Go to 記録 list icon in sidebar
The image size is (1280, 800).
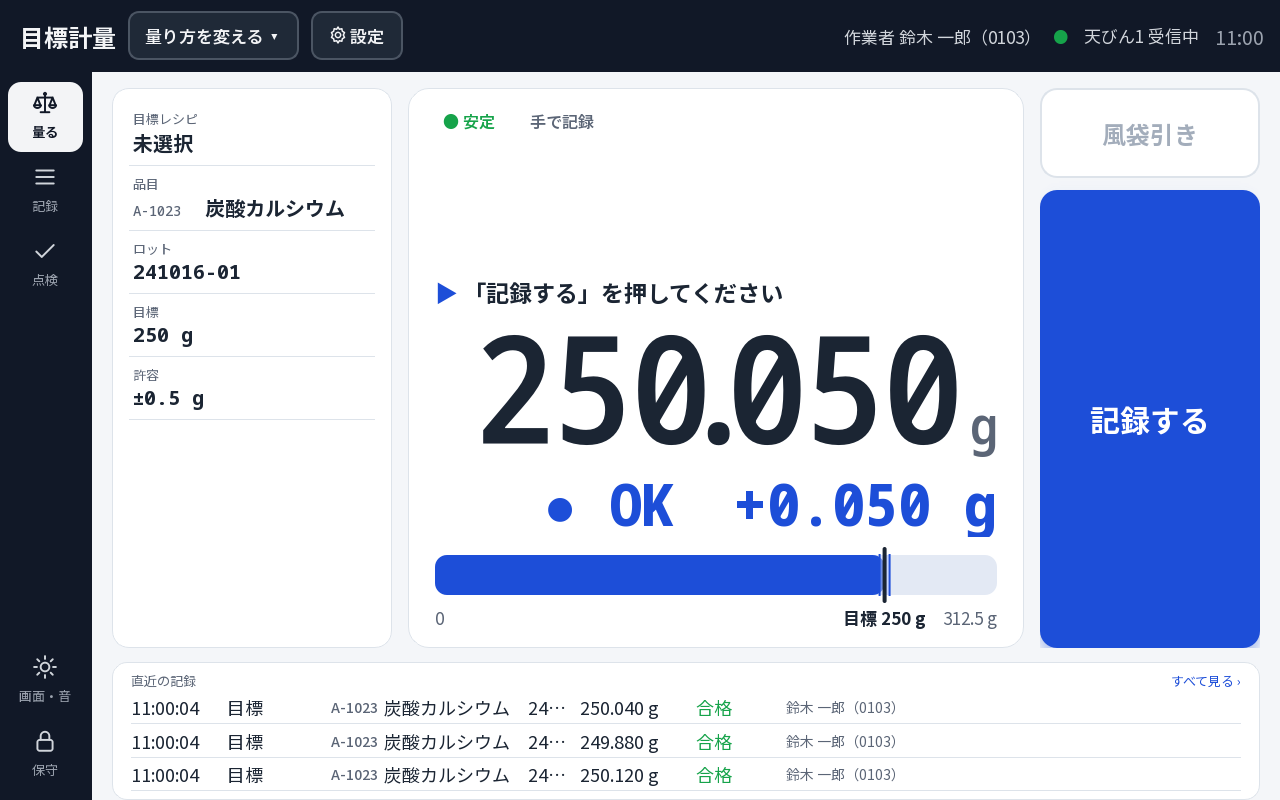tap(45, 191)
